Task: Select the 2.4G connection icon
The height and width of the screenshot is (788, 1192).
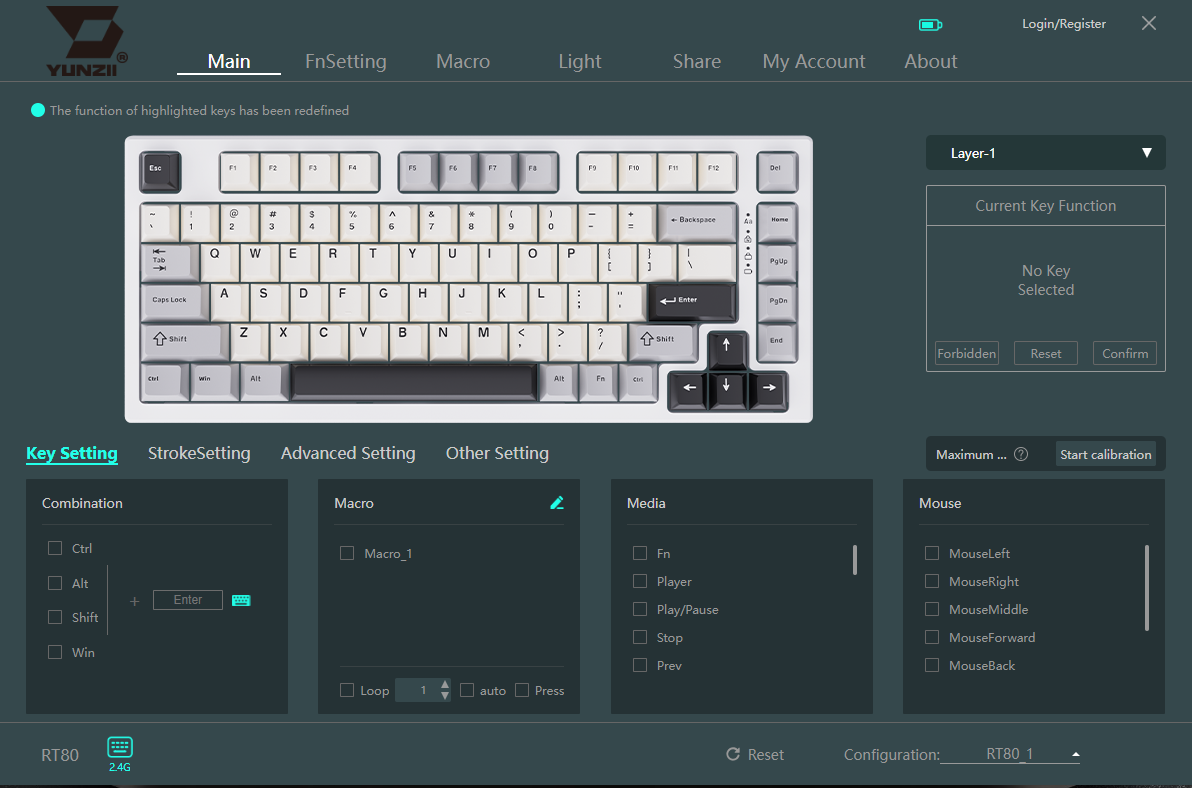Action: (x=119, y=753)
